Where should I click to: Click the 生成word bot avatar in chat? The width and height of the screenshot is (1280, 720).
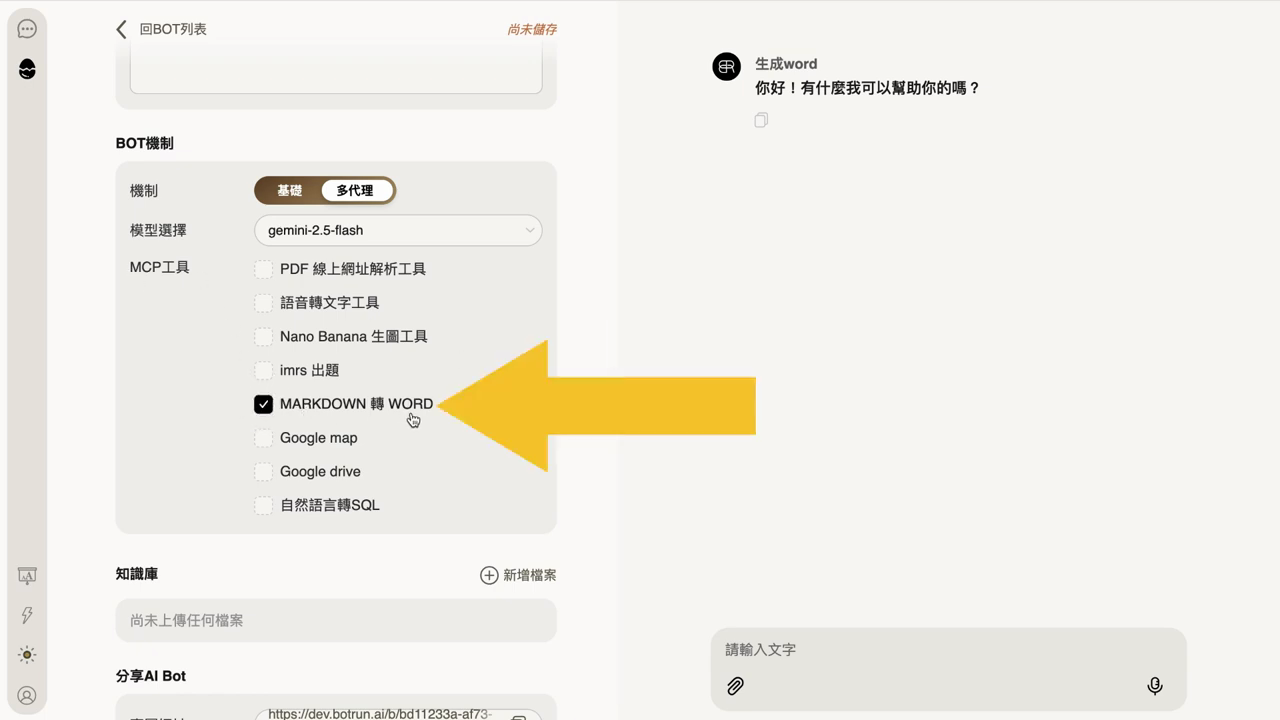tap(726, 66)
